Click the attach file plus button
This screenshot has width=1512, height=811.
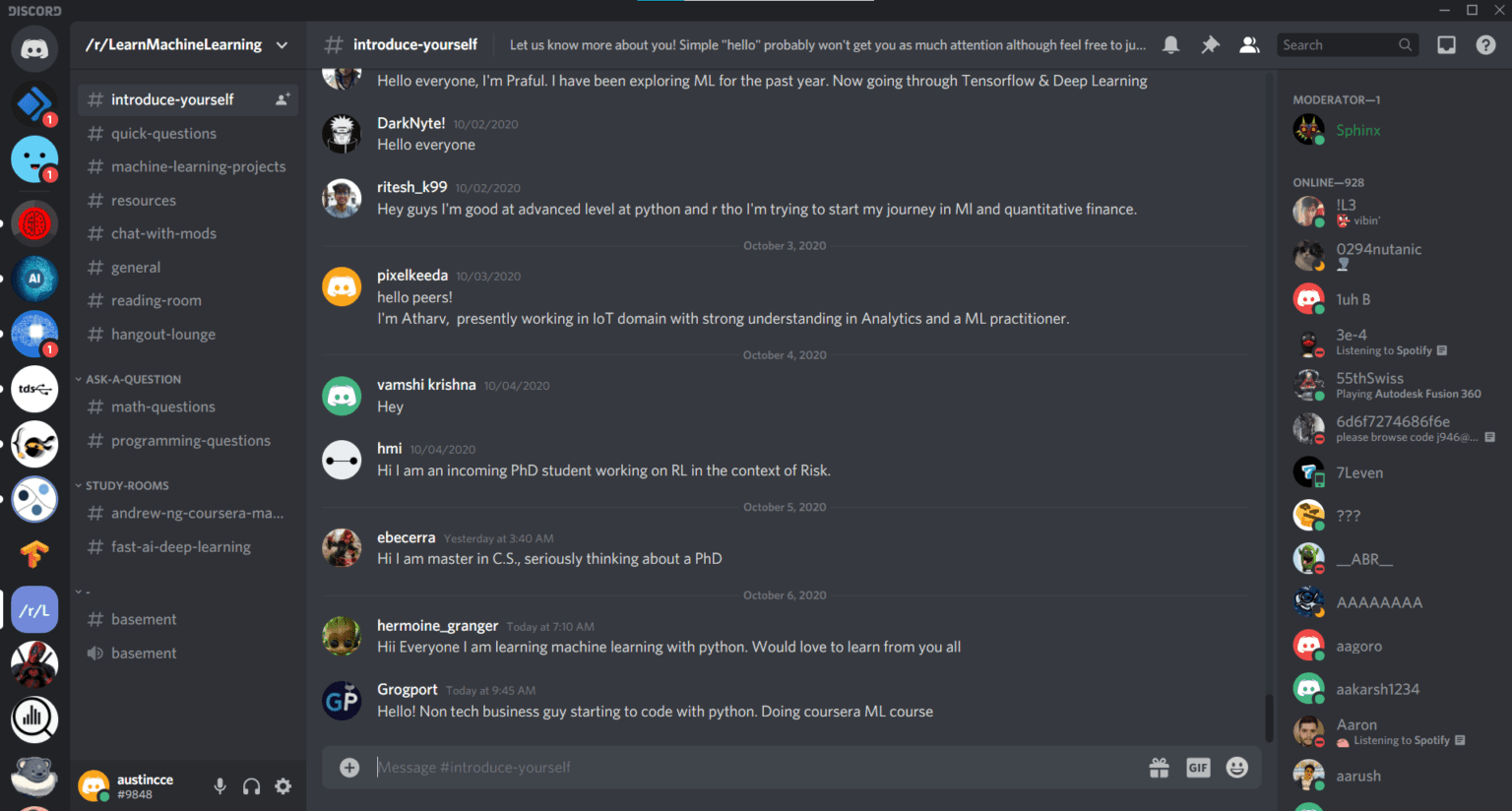(349, 767)
